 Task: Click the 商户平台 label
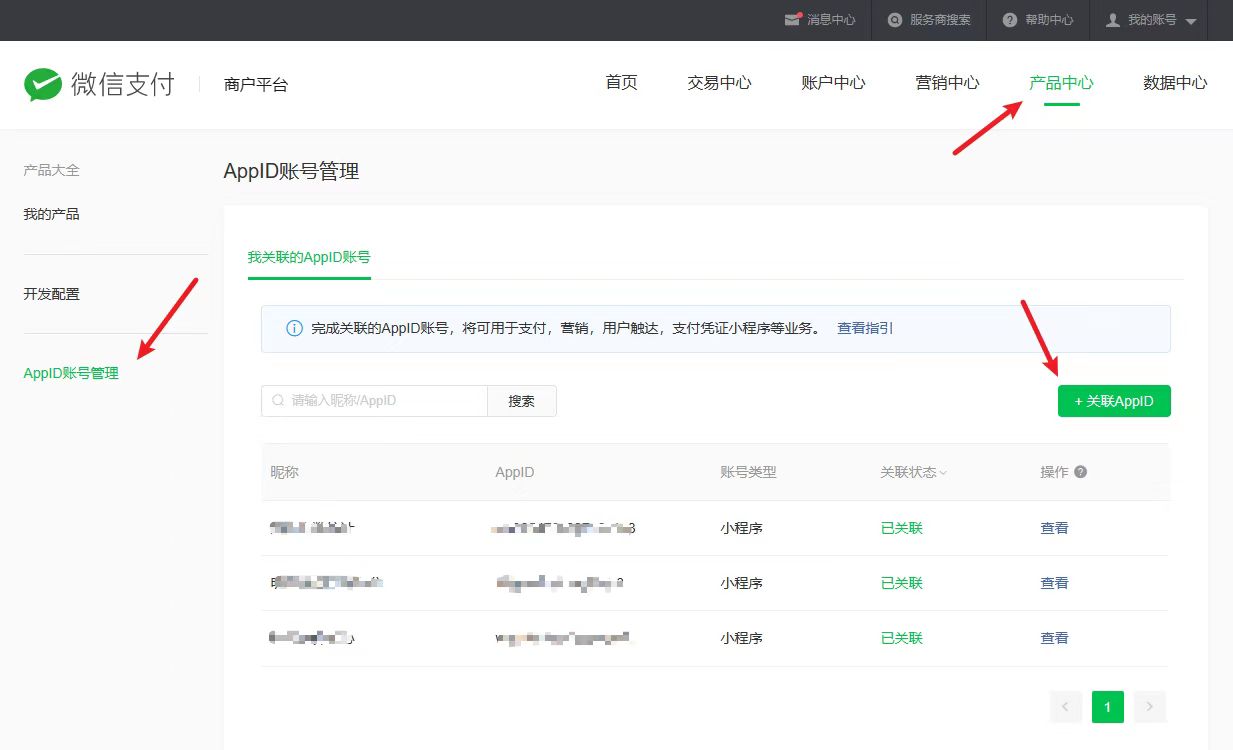click(x=256, y=85)
